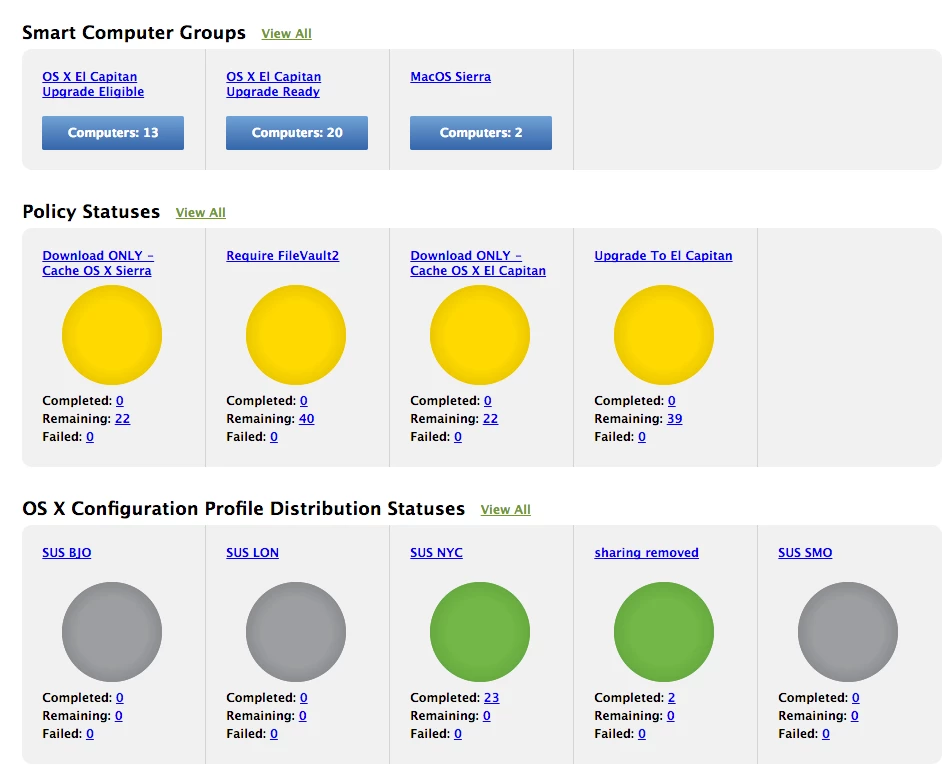The width and height of the screenshot is (942, 767).
Task: Click Completed count 23 for SUS NYC
Action: 491,698
